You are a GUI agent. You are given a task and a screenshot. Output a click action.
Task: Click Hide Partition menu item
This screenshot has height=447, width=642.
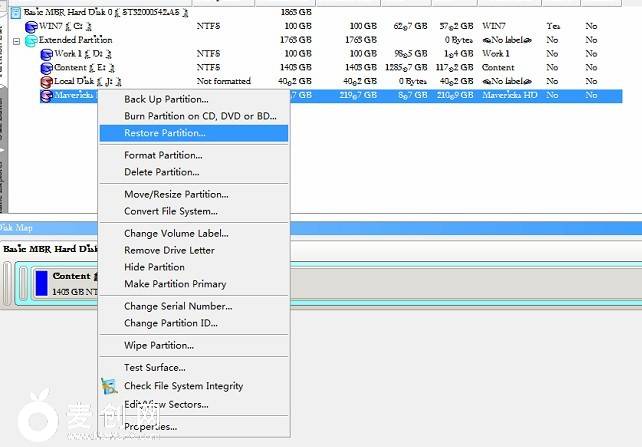point(154,267)
